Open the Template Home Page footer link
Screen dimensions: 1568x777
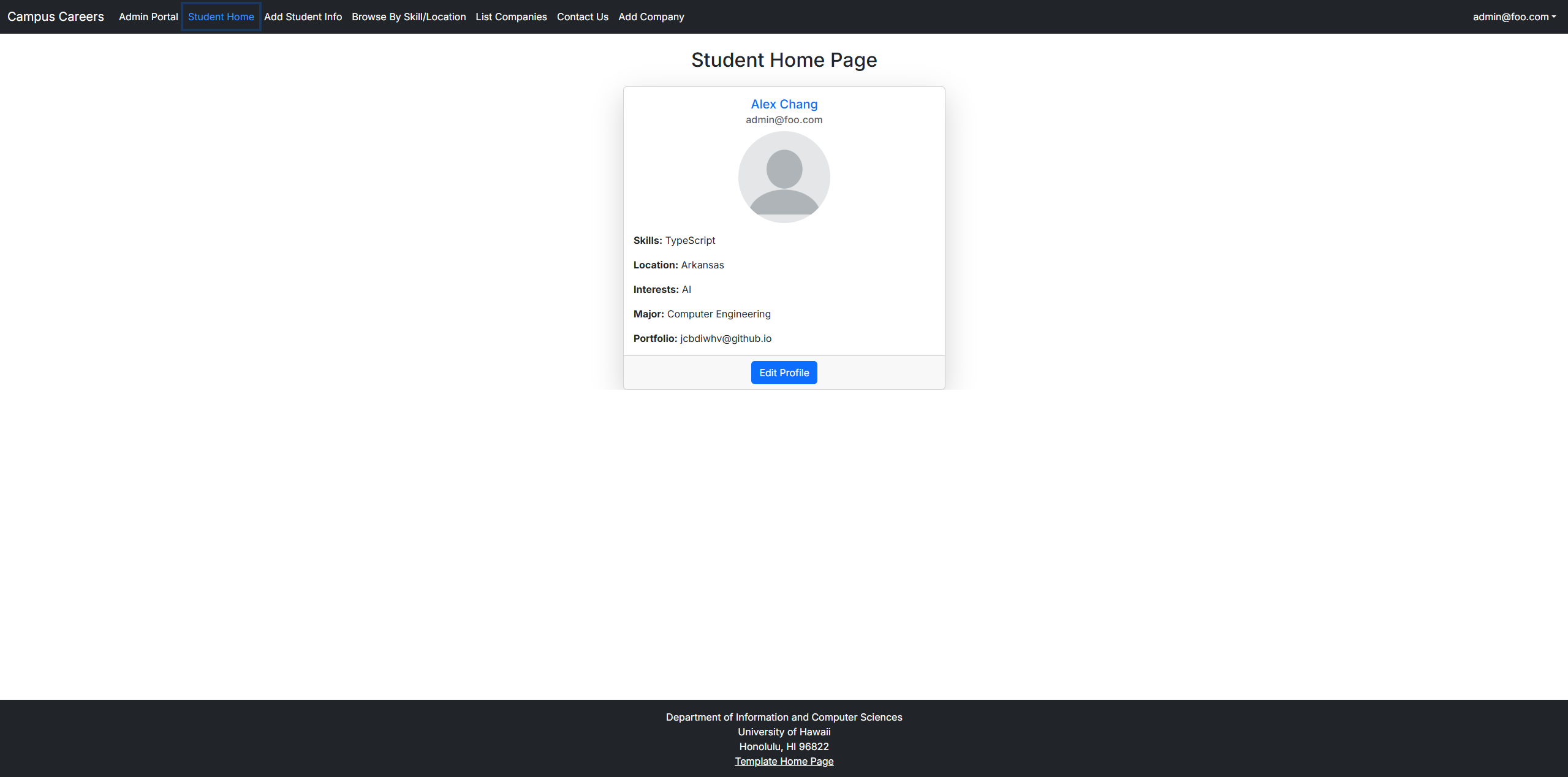coord(784,761)
